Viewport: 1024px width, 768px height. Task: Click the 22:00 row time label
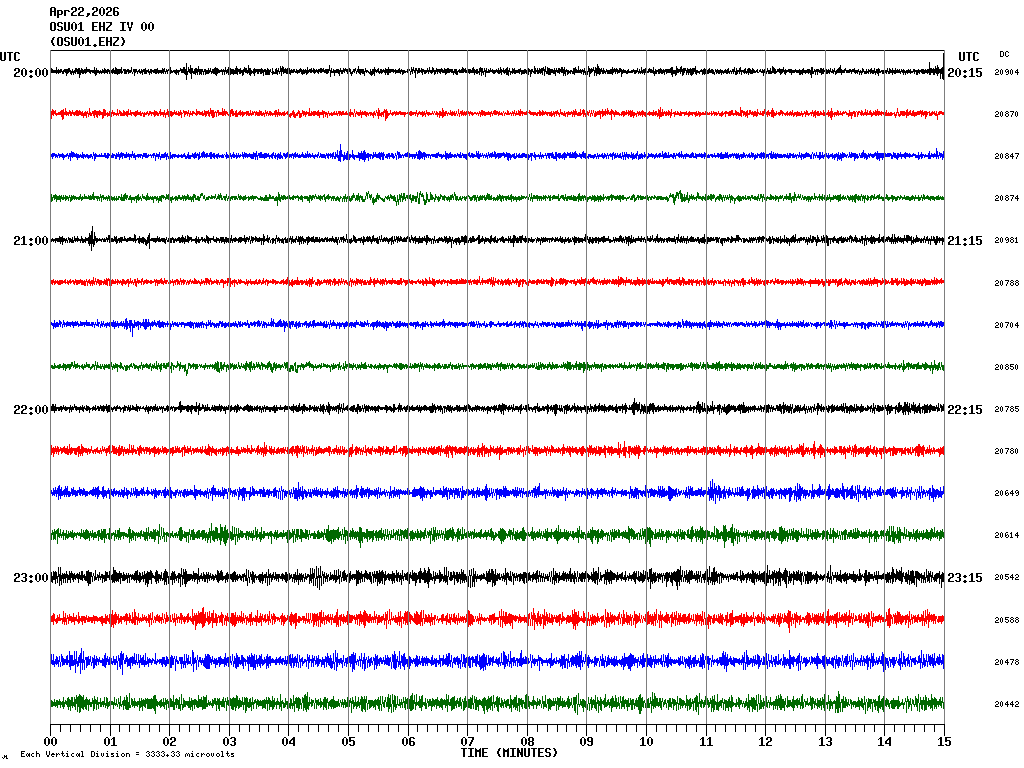pos(30,410)
